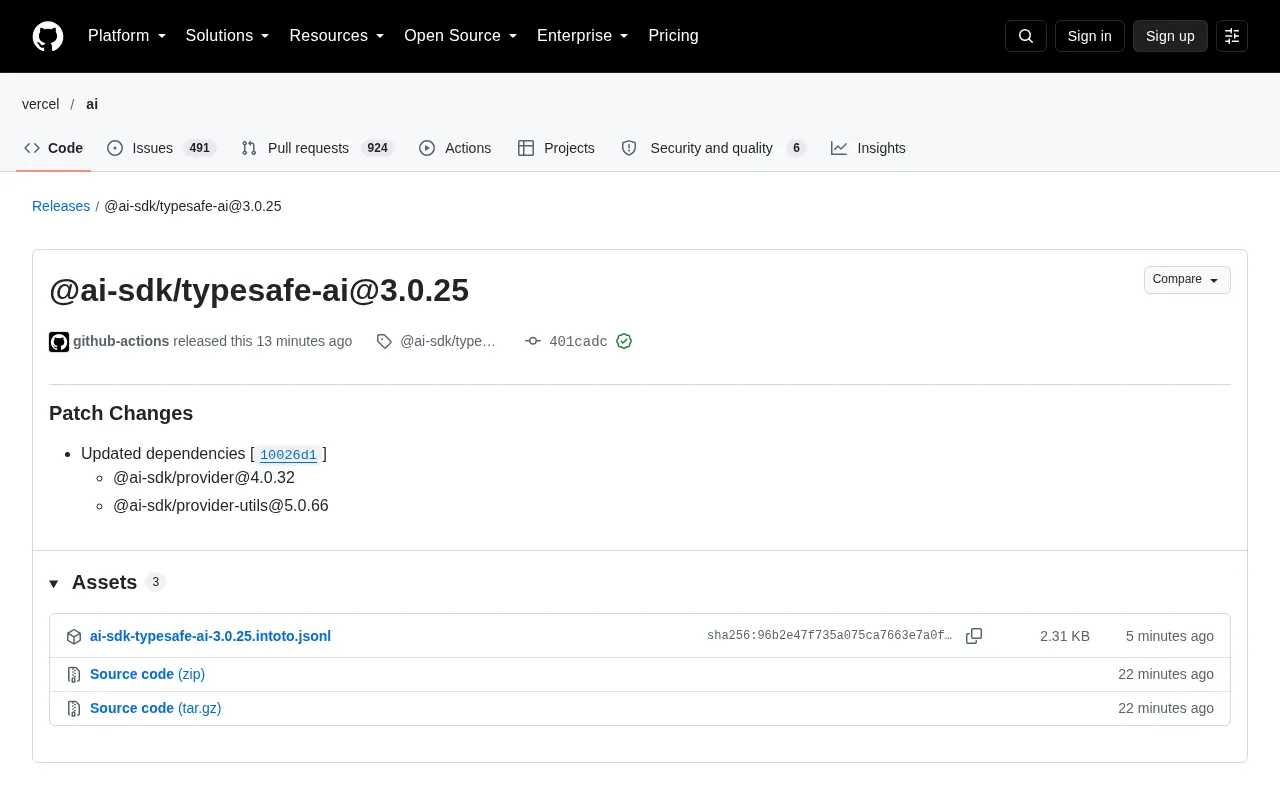
Task: Click the green verified check icon
Action: point(624,341)
